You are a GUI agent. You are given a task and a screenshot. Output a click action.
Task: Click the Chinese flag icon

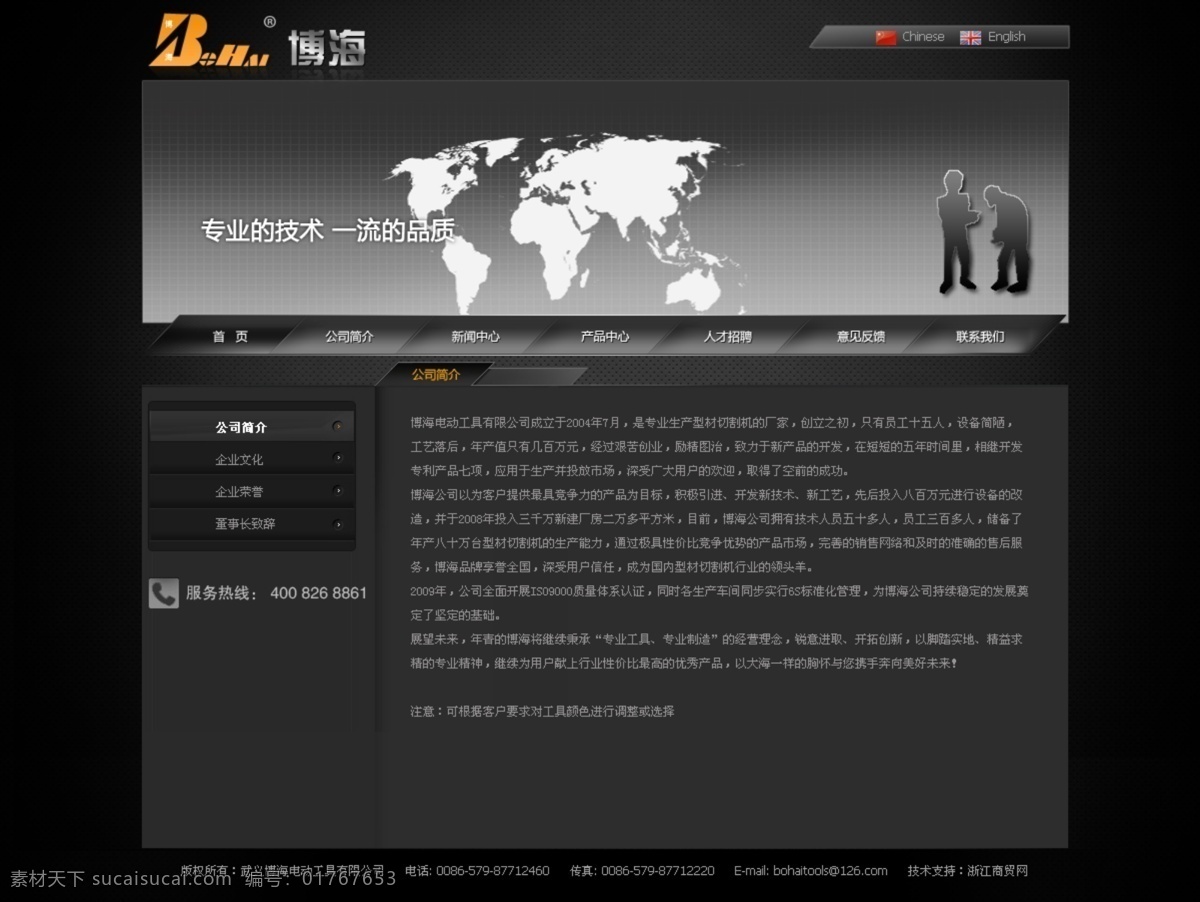tap(886, 37)
